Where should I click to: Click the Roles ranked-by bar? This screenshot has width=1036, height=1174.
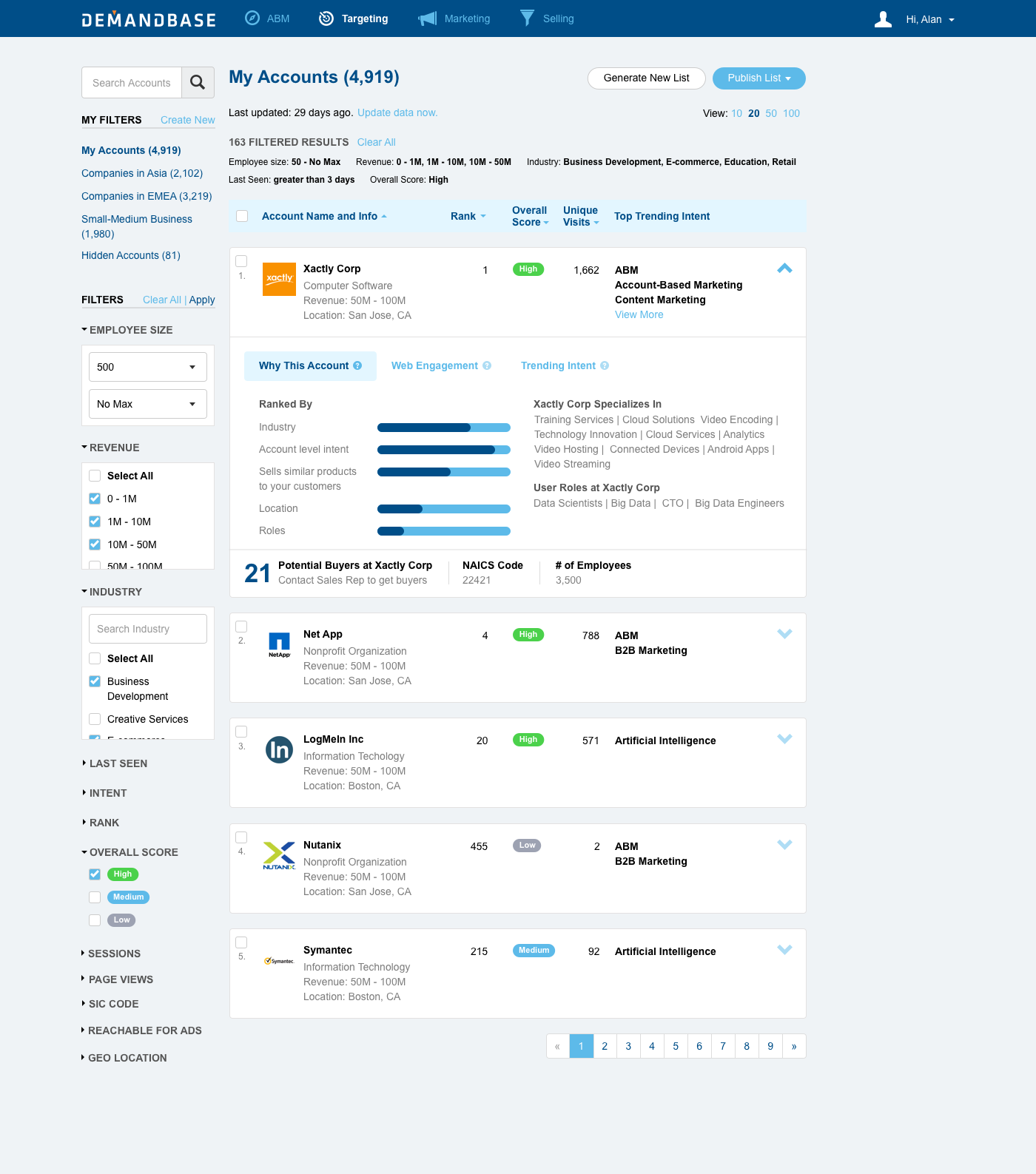[x=444, y=531]
